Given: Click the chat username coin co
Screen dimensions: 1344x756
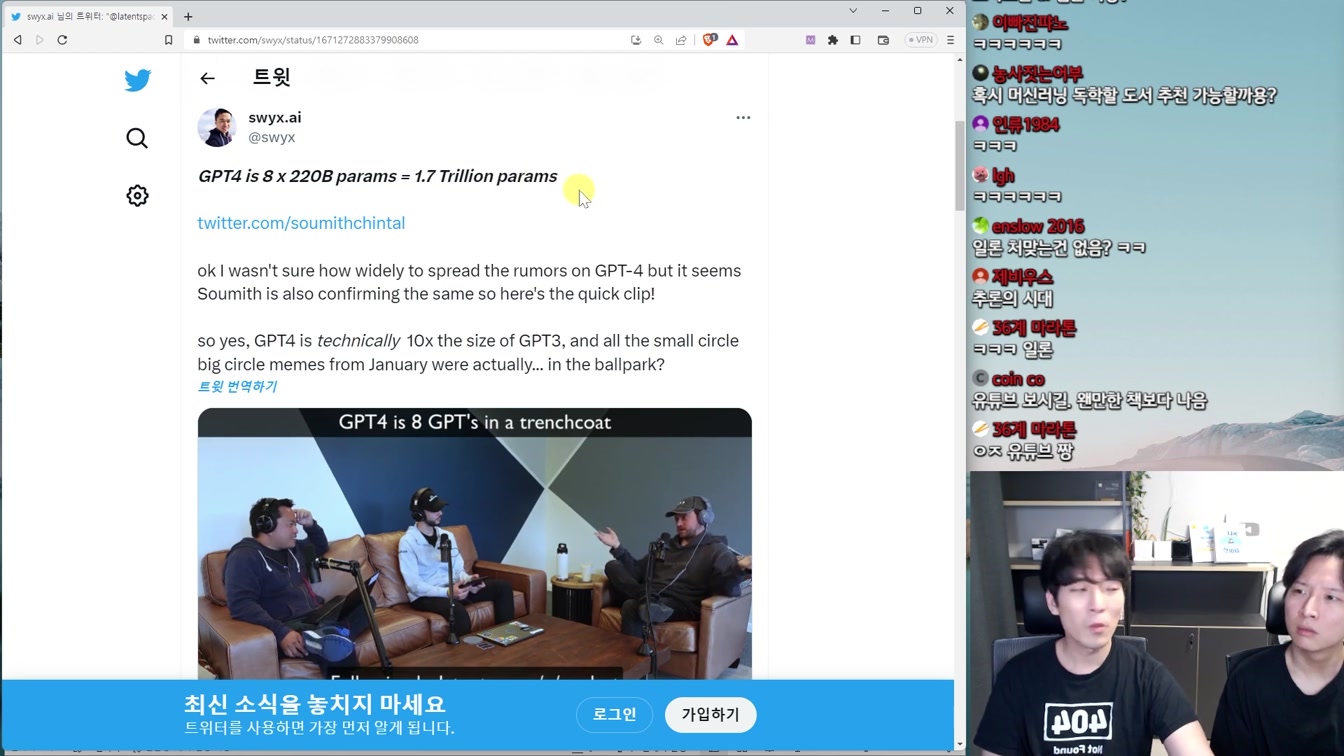Looking at the screenshot, I should tap(1018, 379).
